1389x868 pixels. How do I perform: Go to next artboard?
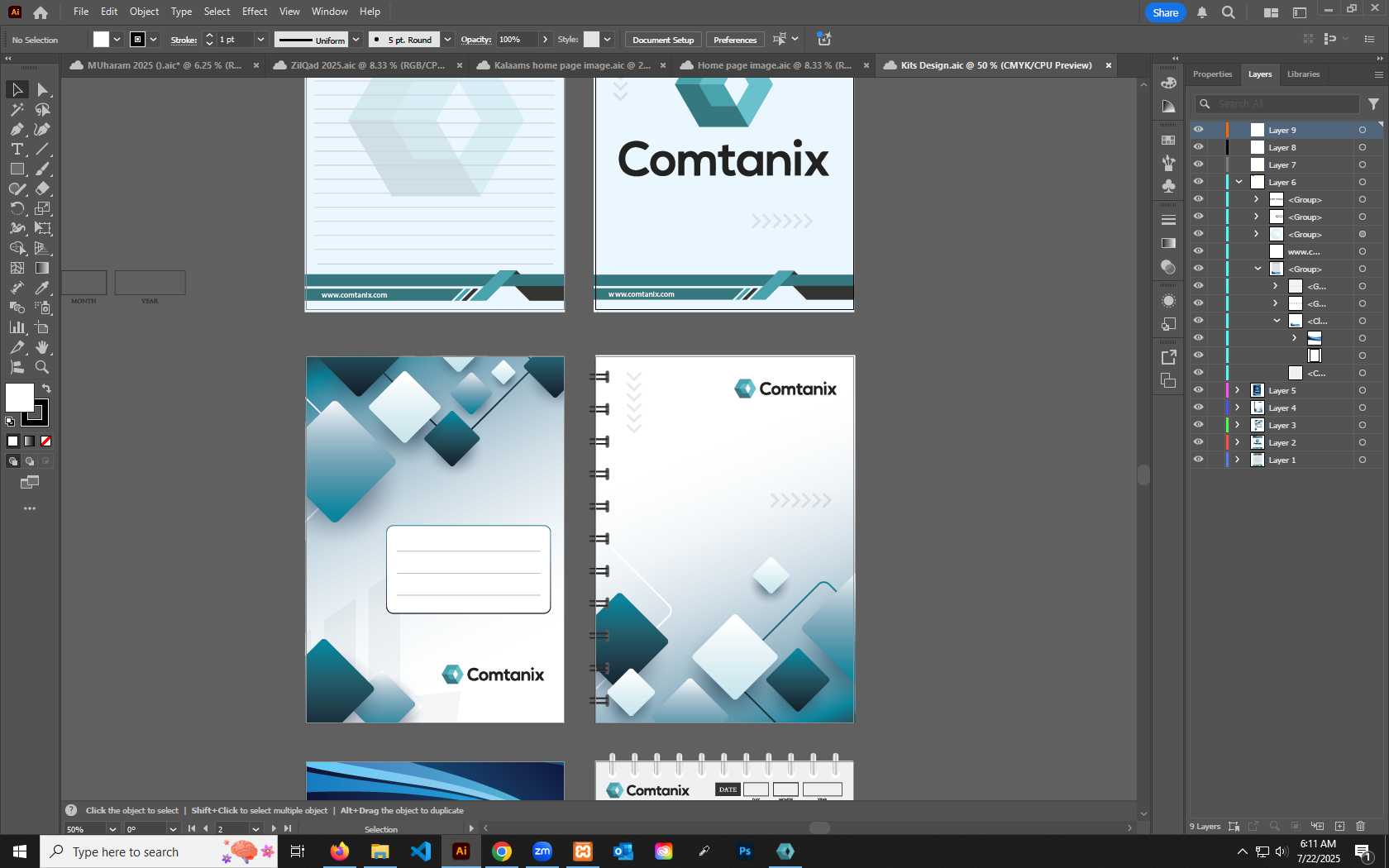click(x=274, y=828)
